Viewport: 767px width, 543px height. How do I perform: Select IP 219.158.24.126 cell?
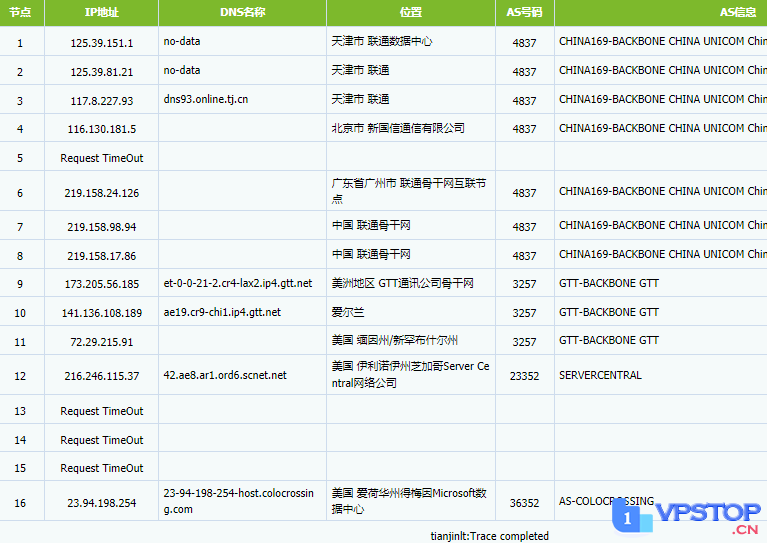pyautogui.click(x=102, y=193)
